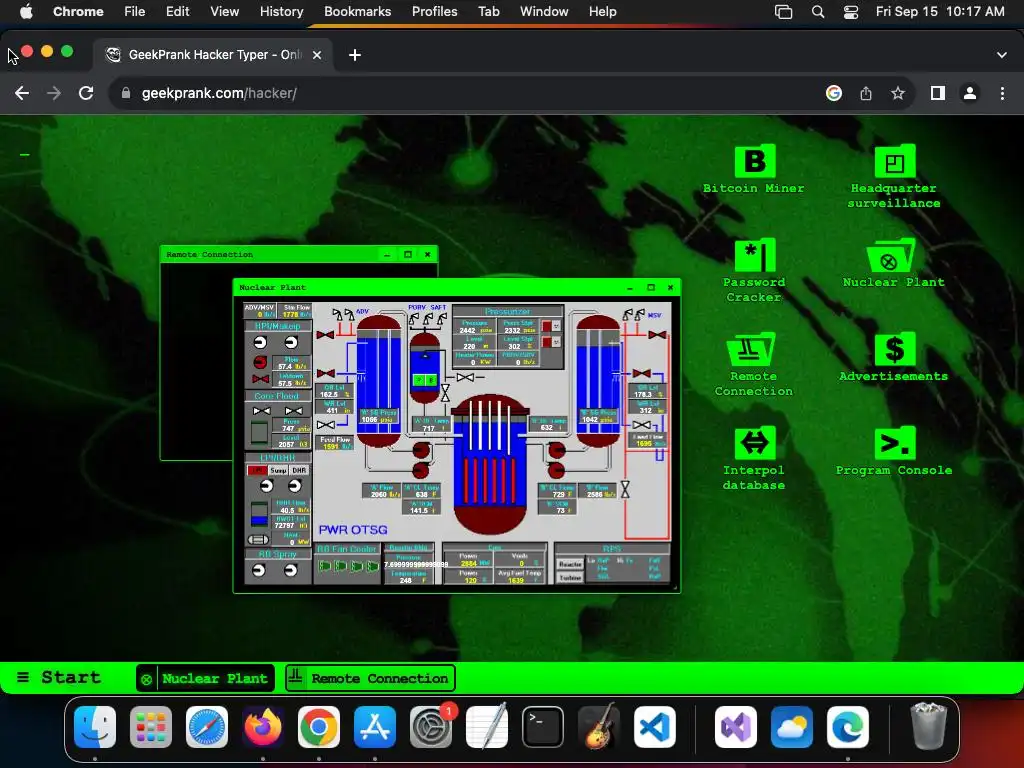
Task: Open a new tab with the plus button
Action: point(355,55)
